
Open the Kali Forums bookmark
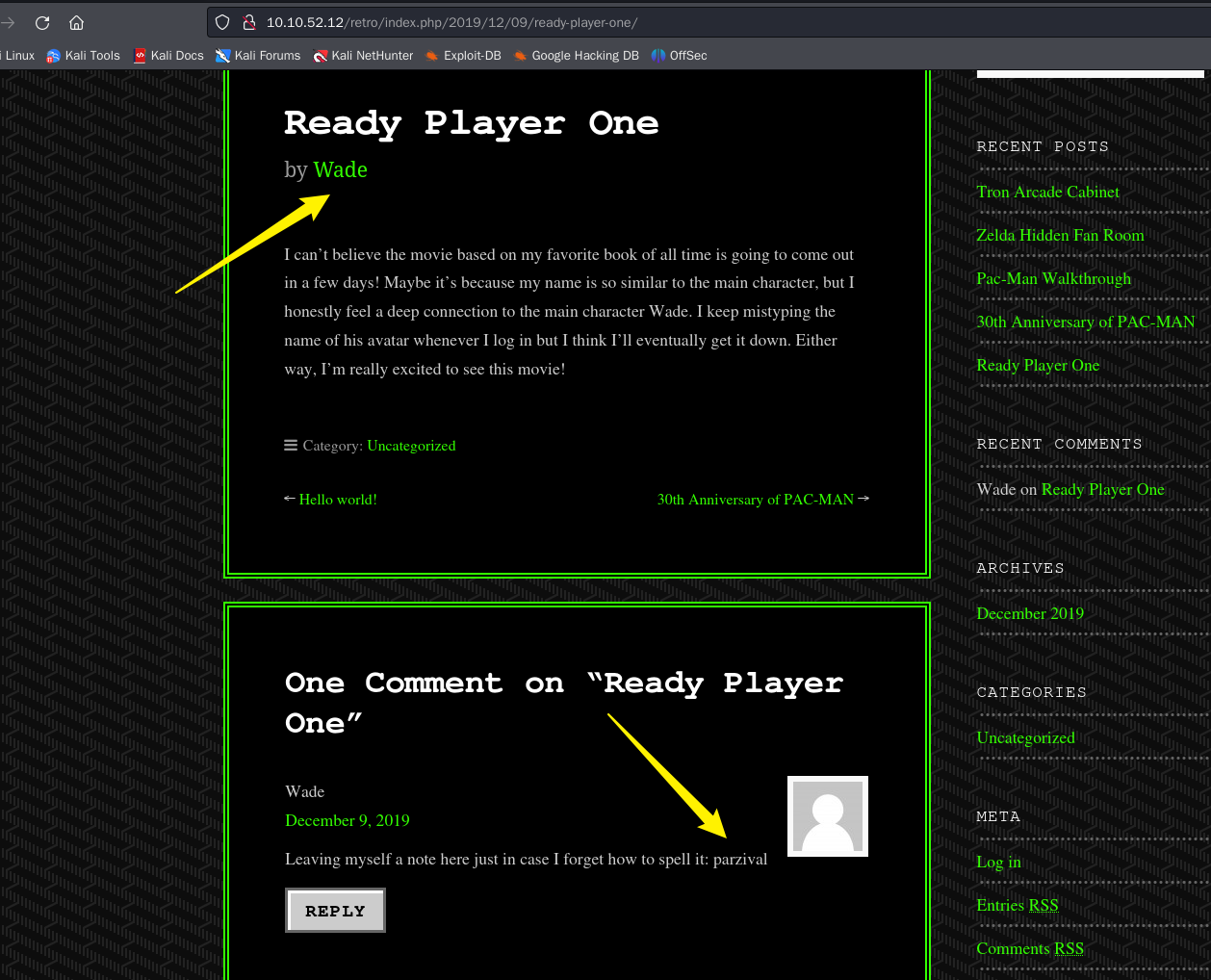click(258, 56)
